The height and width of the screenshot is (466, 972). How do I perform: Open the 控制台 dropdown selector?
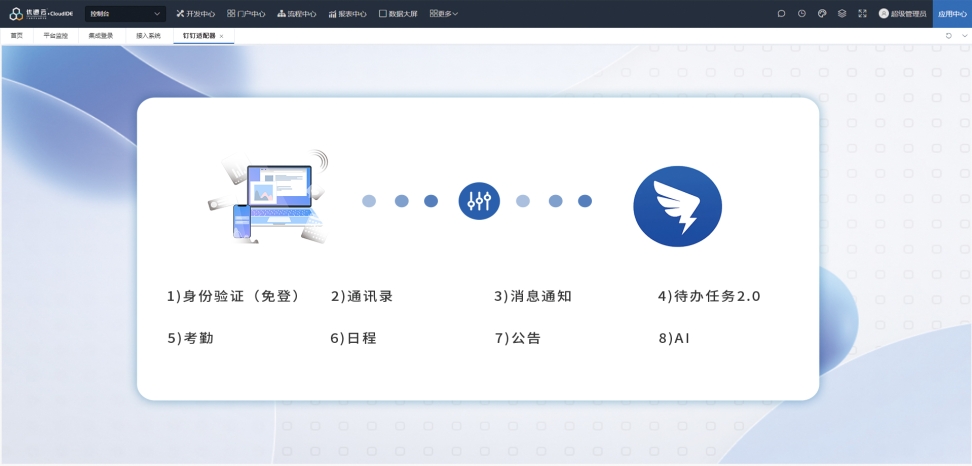pyautogui.click(x=125, y=14)
